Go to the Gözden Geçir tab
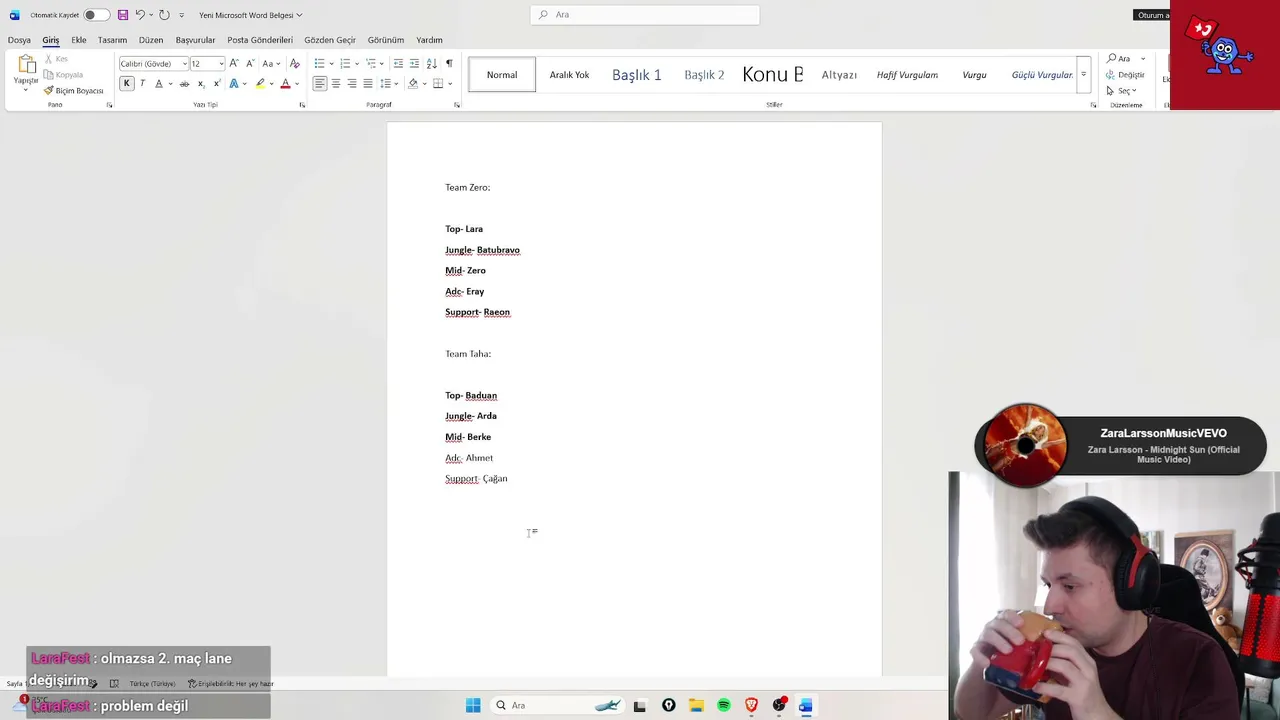This screenshot has width=1280, height=720. (330, 40)
